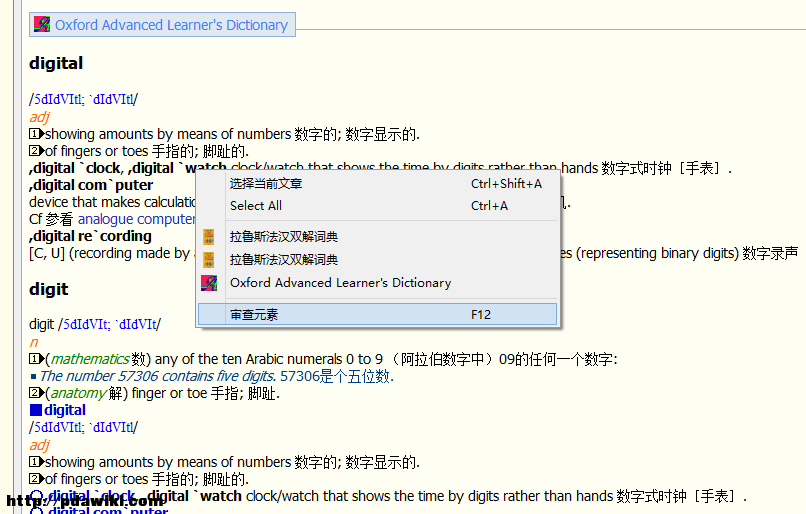Follow the 'analogue computer' cross-reference link
The width and height of the screenshot is (806, 514).
[x=137, y=219]
